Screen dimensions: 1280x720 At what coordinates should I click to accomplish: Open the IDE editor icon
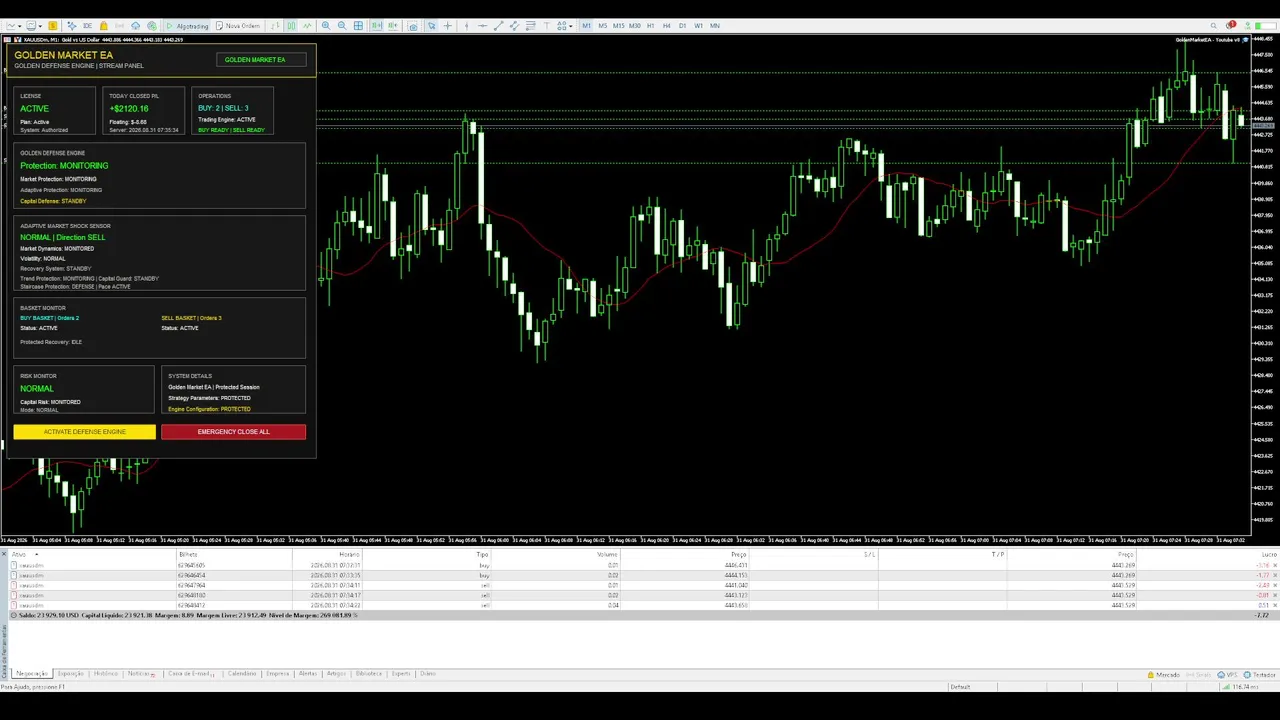click(87, 25)
